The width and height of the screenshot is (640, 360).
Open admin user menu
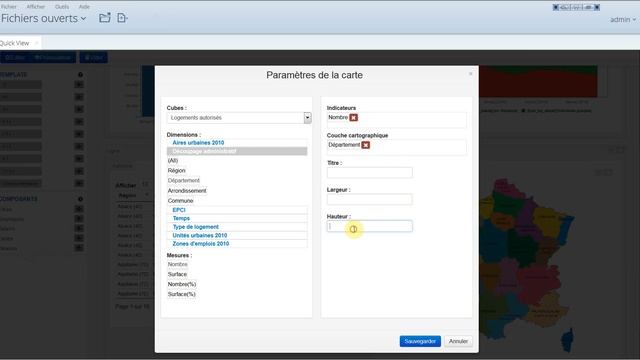623,20
